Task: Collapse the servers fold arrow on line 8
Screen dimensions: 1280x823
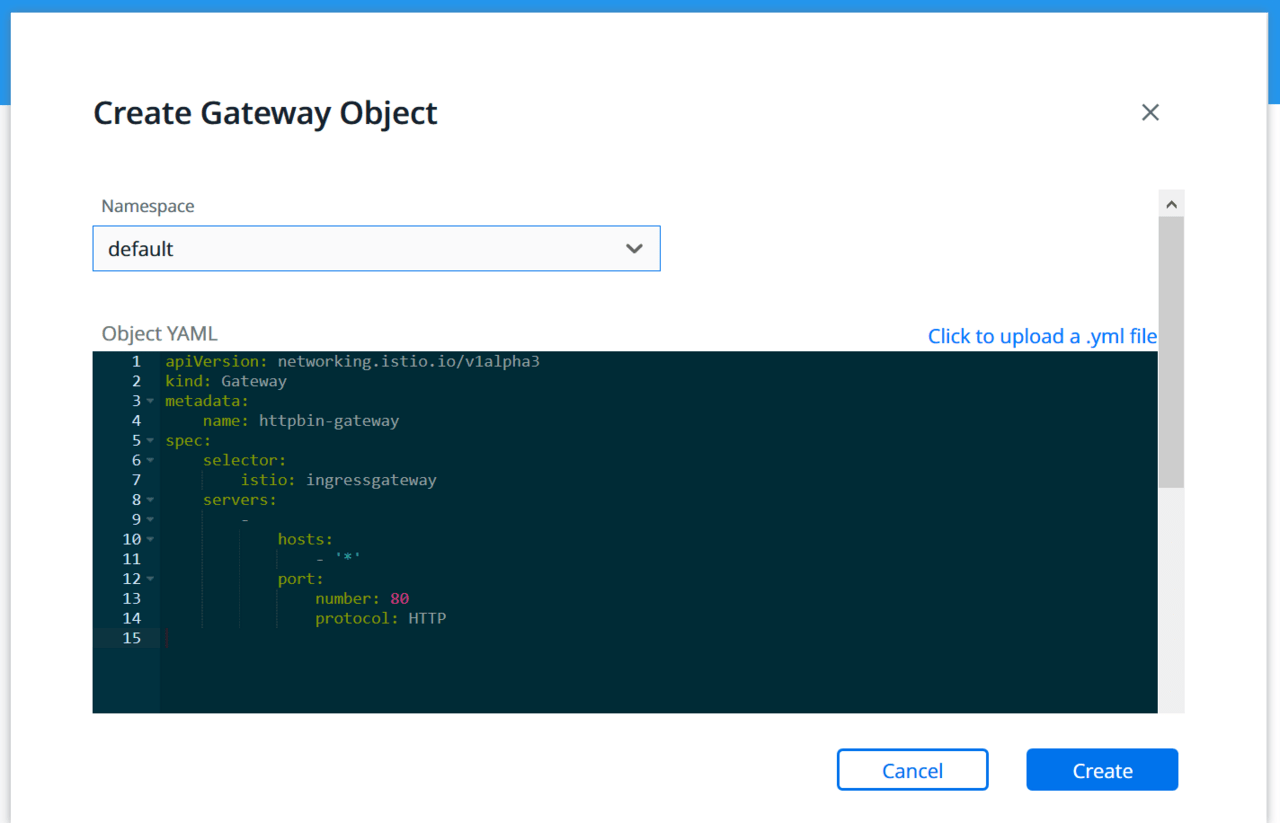Action: [150, 500]
